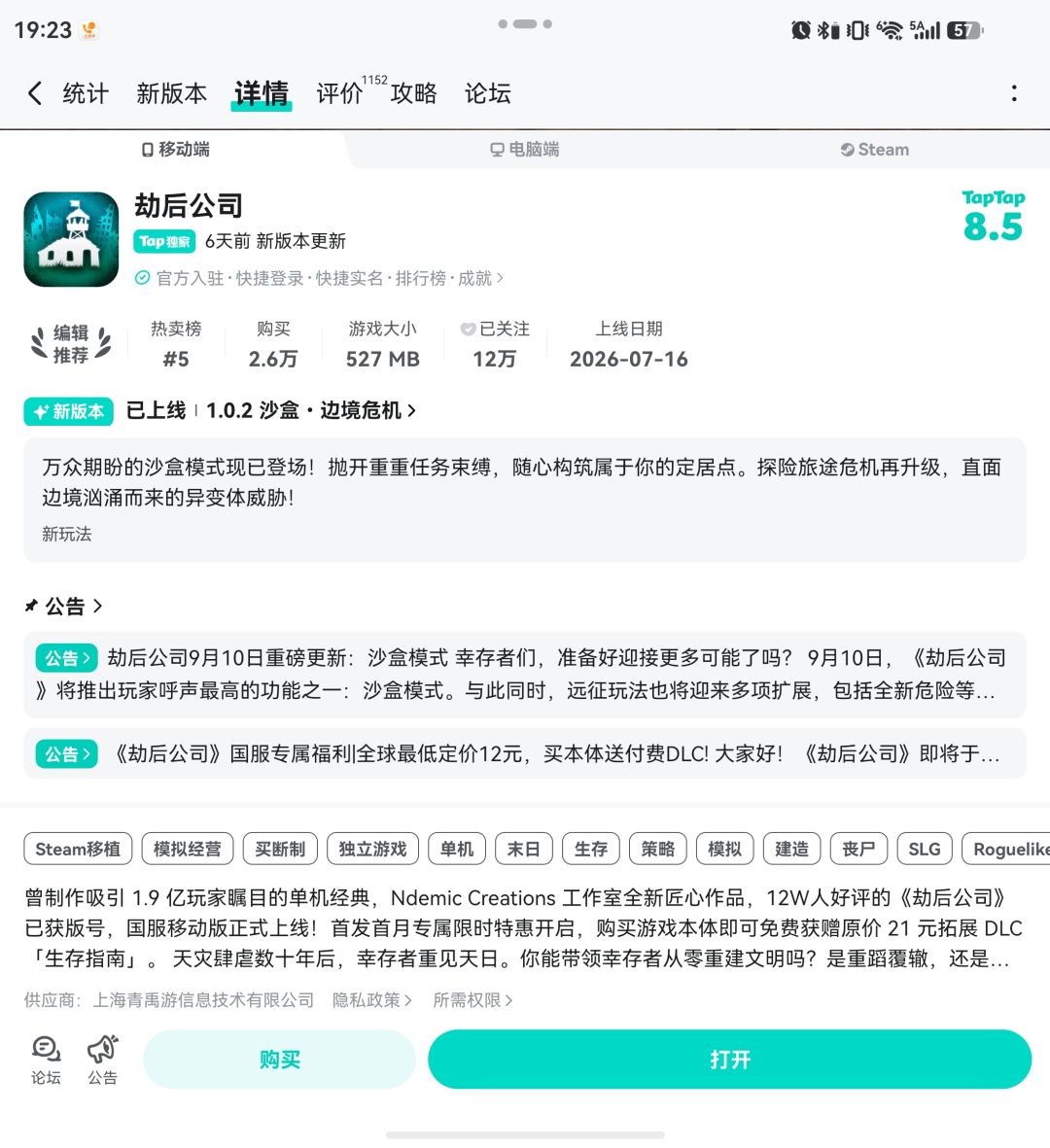Screen dimensions: 1050x1148
Task: Tap the 上线日期 2026-07-16 stat
Action: point(629,344)
